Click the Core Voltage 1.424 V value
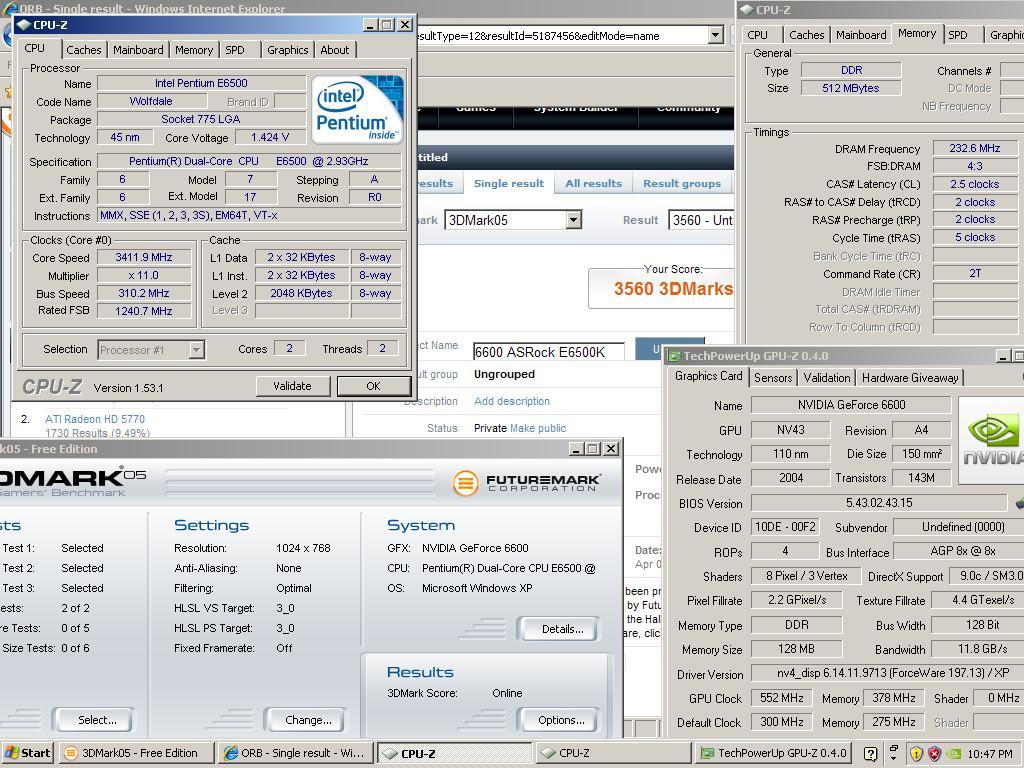Image resolution: width=1024 pixels, height=768 pixels. click(270, 137)
